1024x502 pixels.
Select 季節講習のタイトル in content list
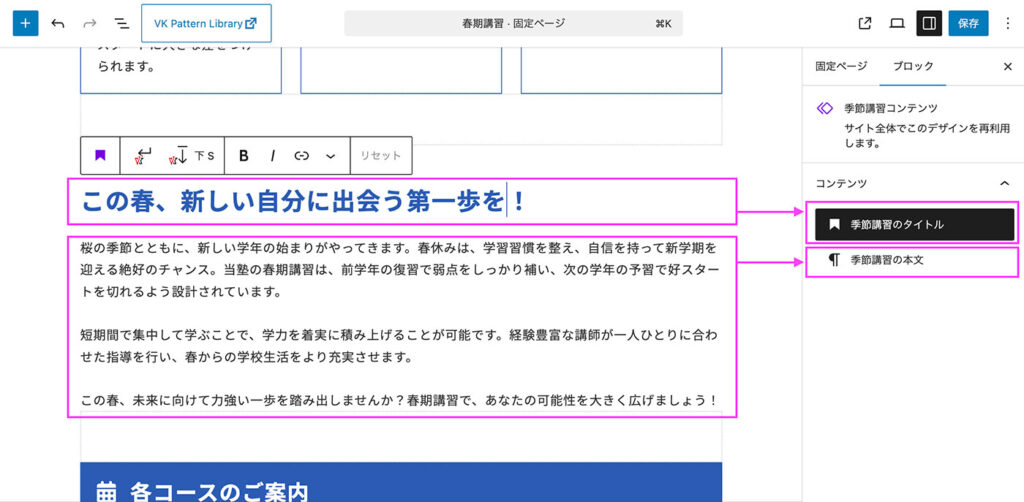[x=914, y=225]
